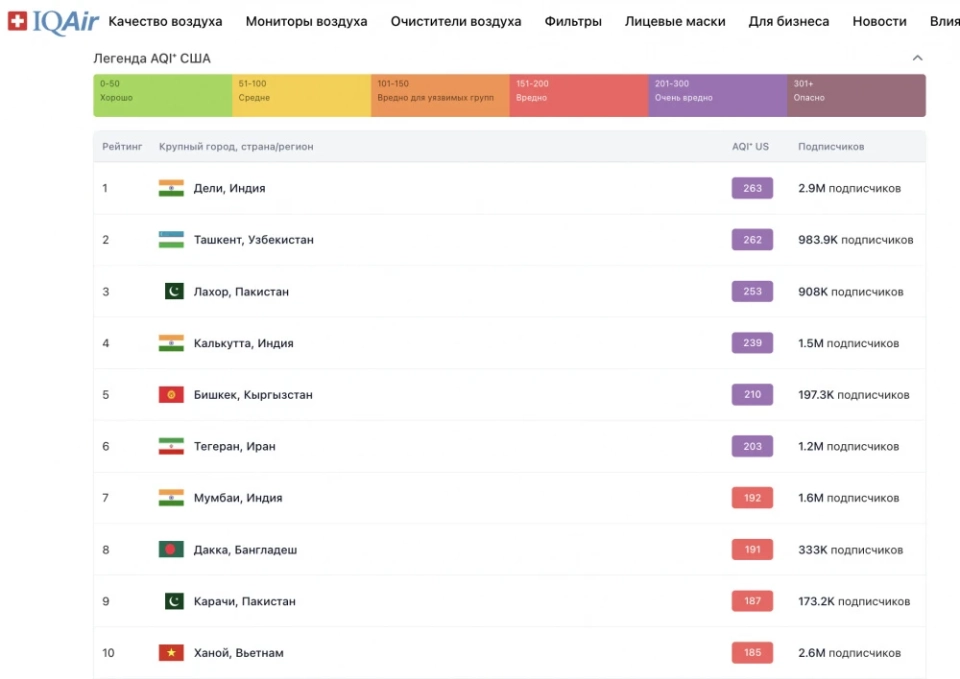Click the 263 AQI badge for Дели
This screenshot has height=679, width=960.
[751, 187]
